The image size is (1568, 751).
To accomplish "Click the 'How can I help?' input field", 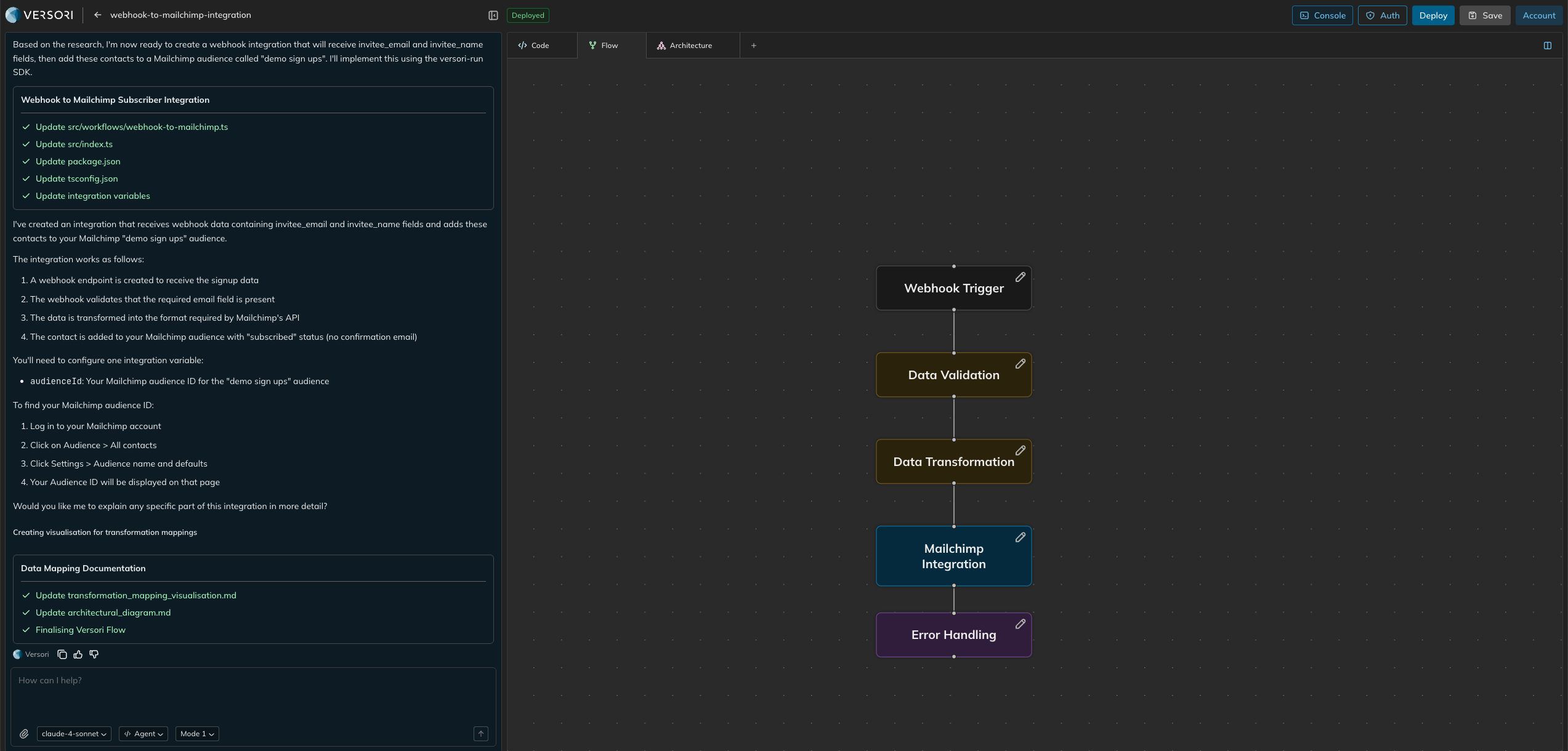I will 253,694.
